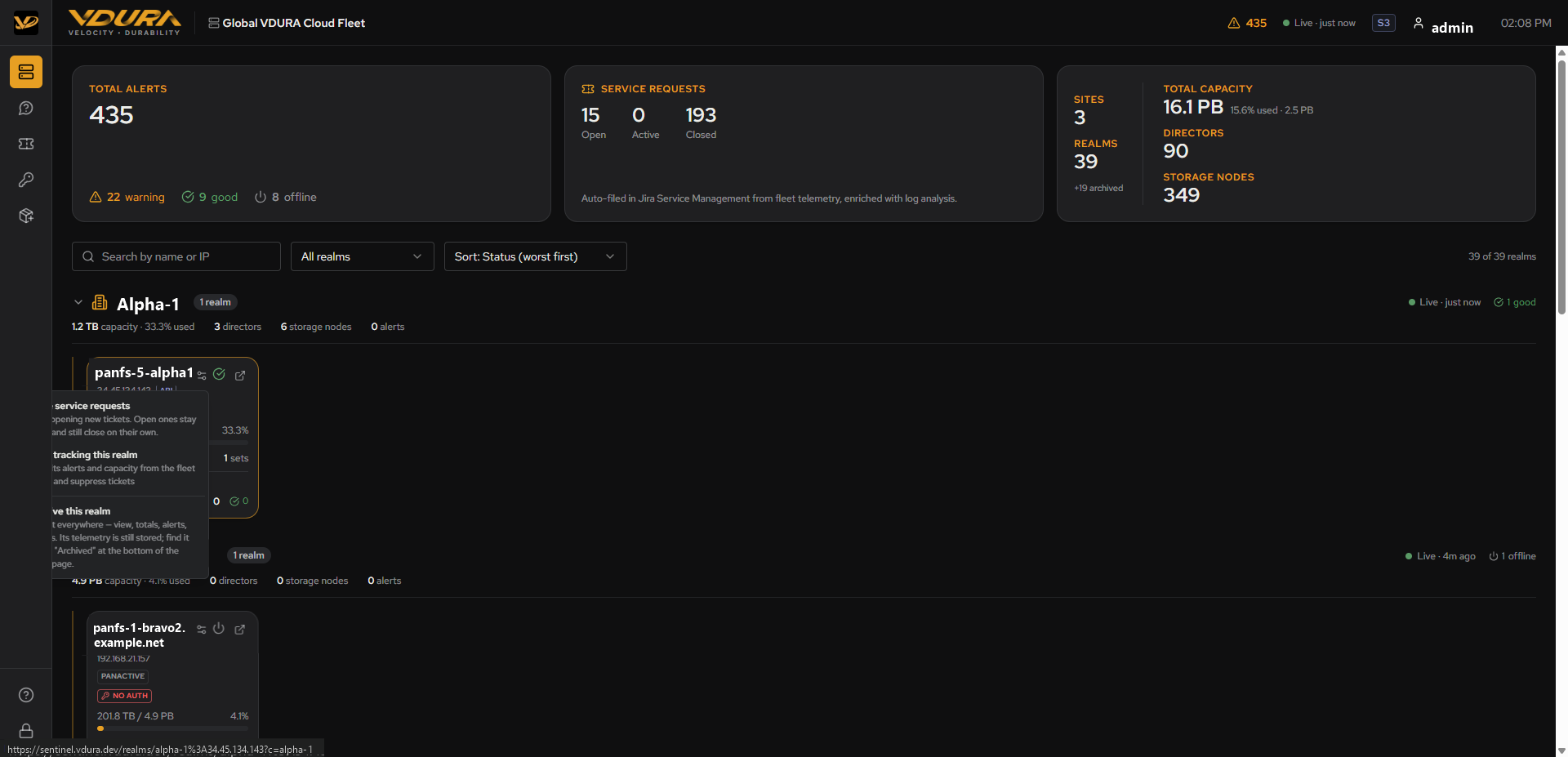Screen dimensions: 1568x757
Task: Choose the archive this realm menu option
Action: click(x=127, y=537)
